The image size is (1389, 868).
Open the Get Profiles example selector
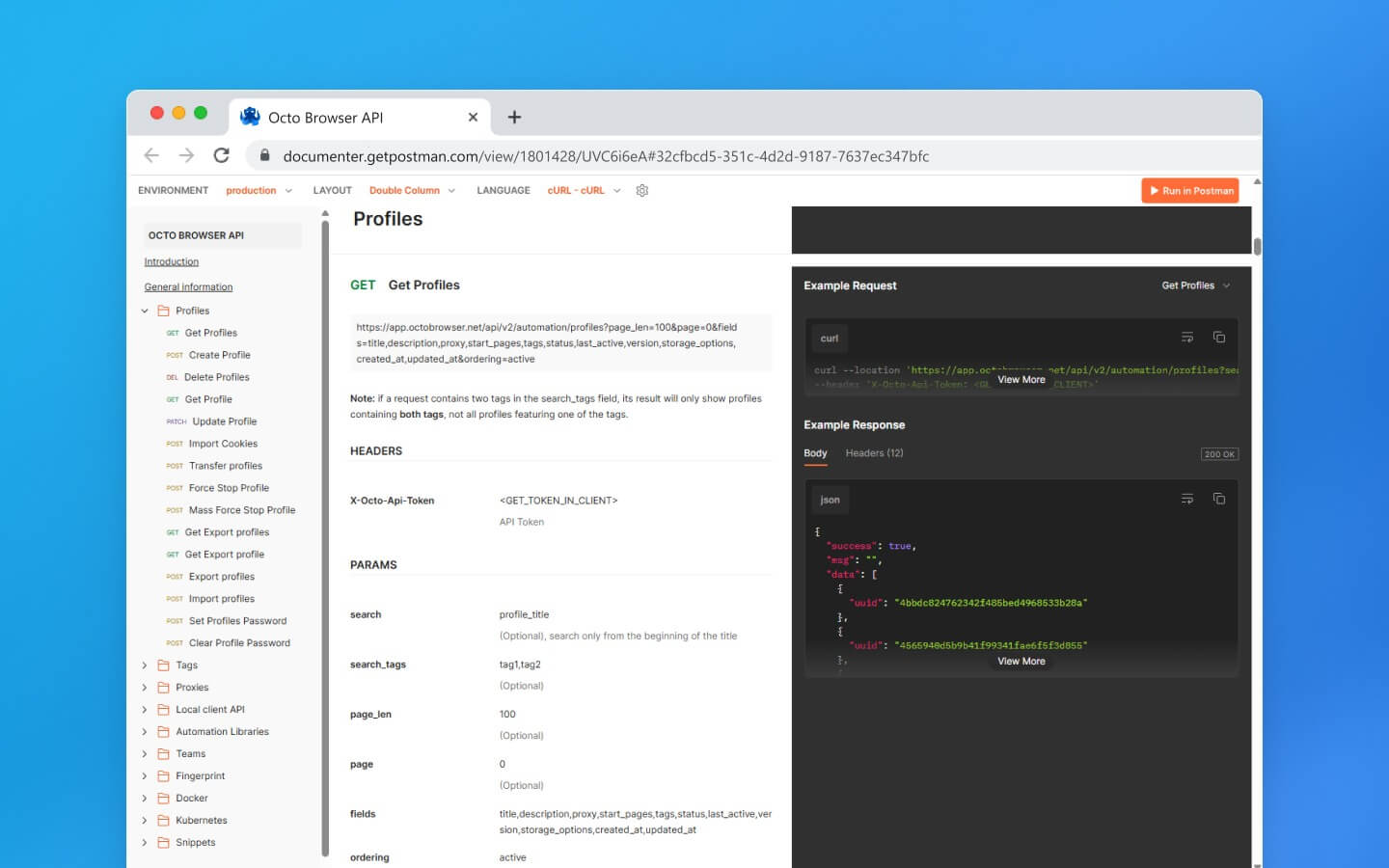(1196, 285)
